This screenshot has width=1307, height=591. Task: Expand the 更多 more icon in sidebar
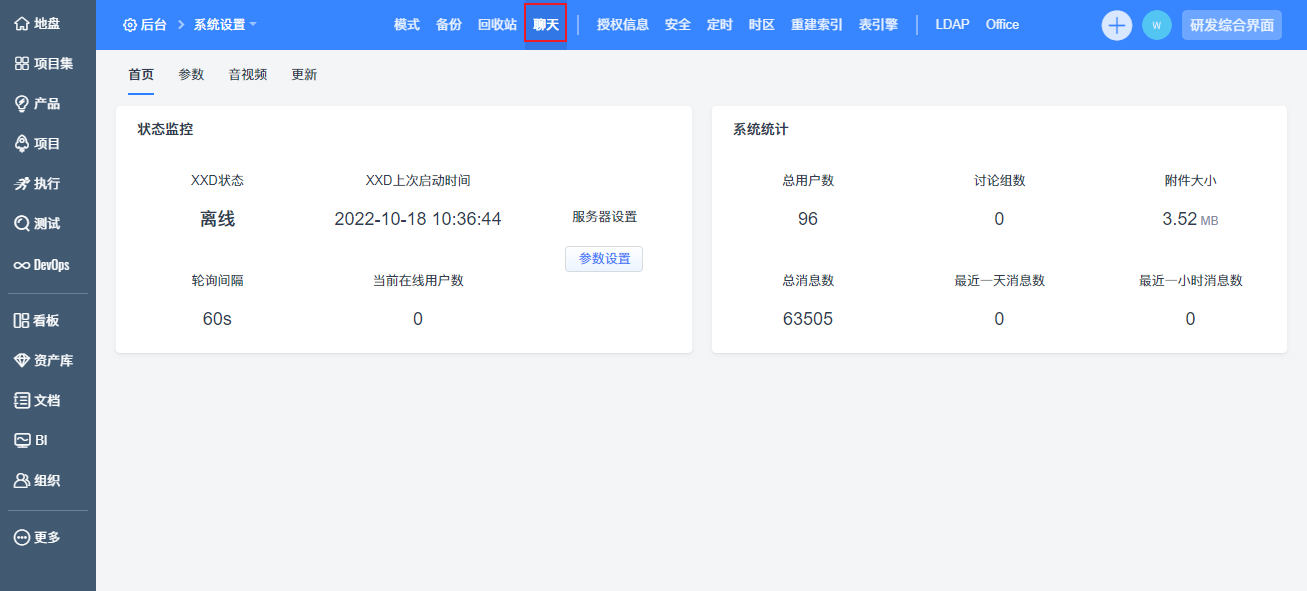tap(22, 537)
